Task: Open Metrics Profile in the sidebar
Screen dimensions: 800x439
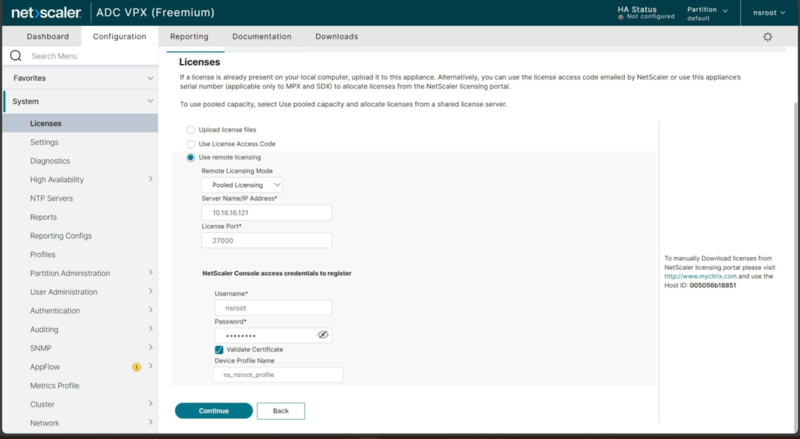Action: pyautogui.click(x=55, y=385)
